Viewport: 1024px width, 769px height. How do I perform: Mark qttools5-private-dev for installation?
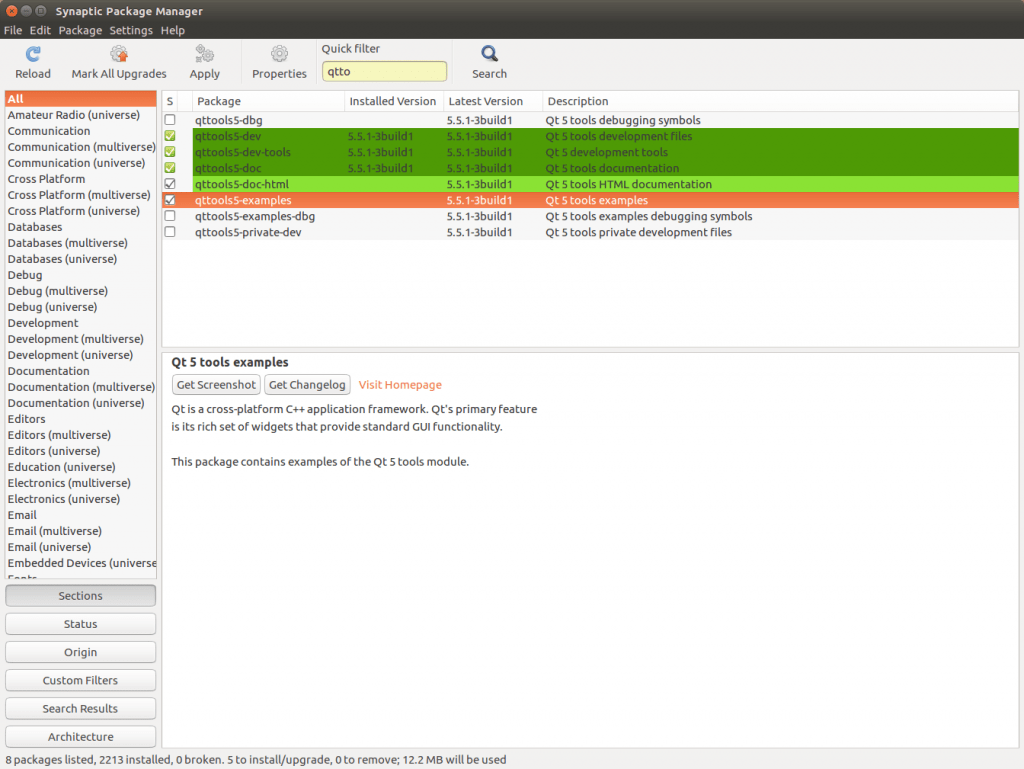pos(170,232)
